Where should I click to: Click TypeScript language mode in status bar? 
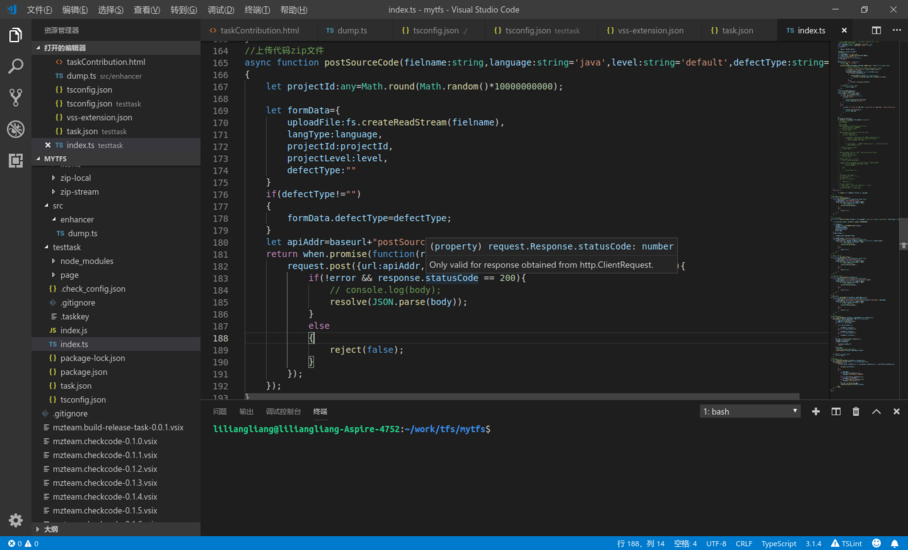pyautogui.click(x=779, y=543)
